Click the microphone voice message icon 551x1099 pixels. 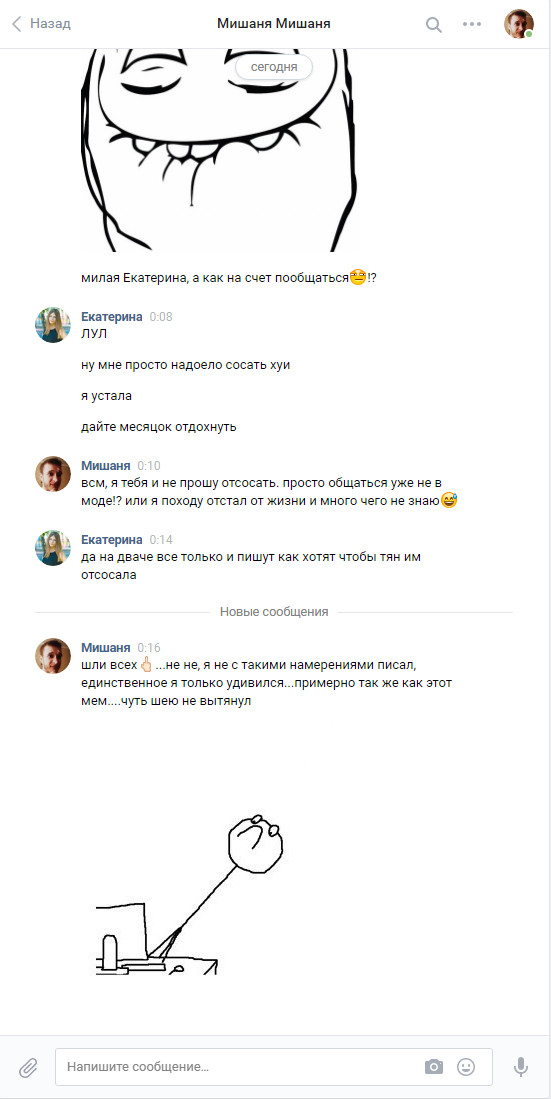pyautogui.click(x=520, y=1067)
